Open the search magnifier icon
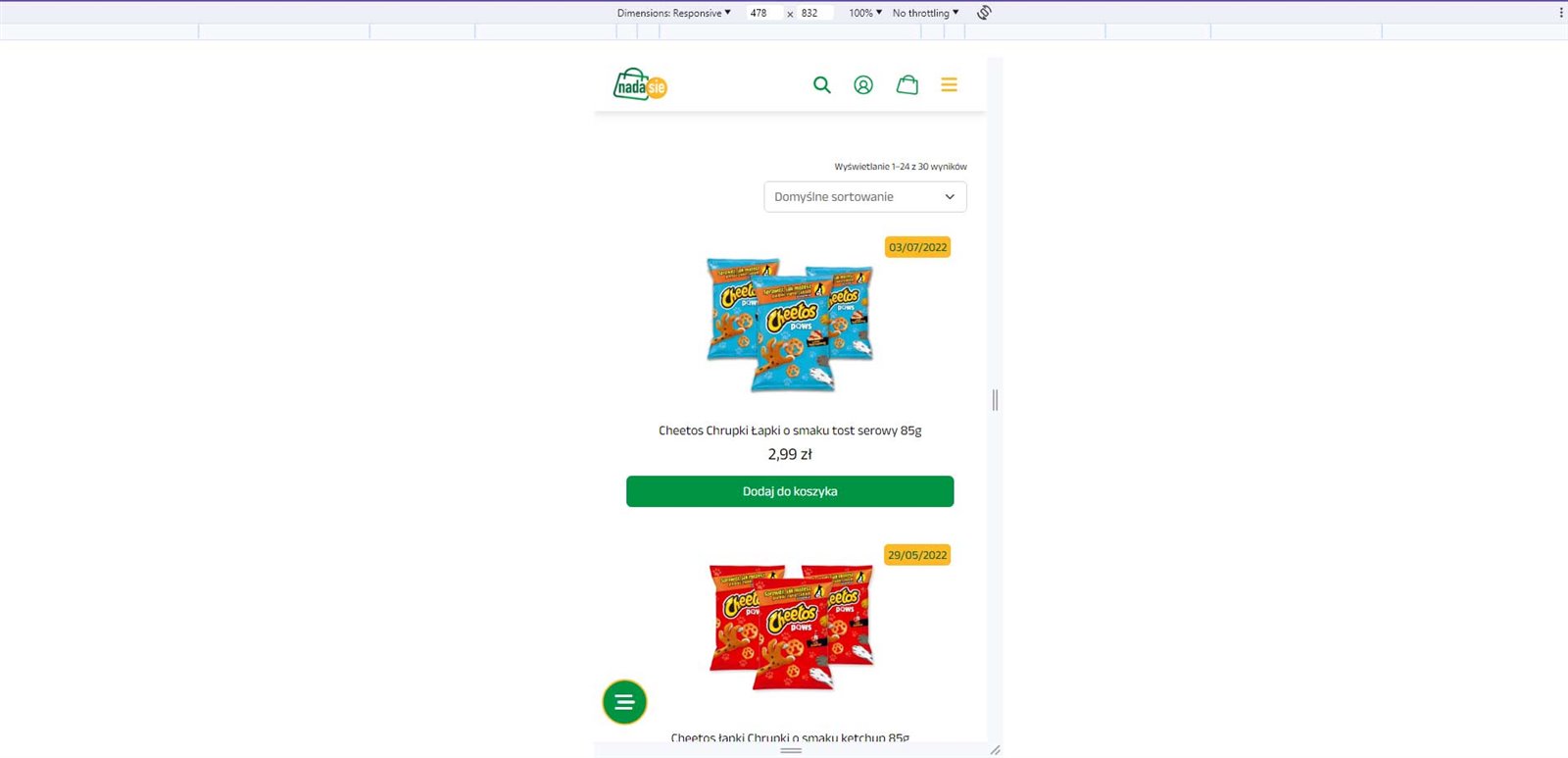Screen dimensions: 1568x758 (822, 85)
